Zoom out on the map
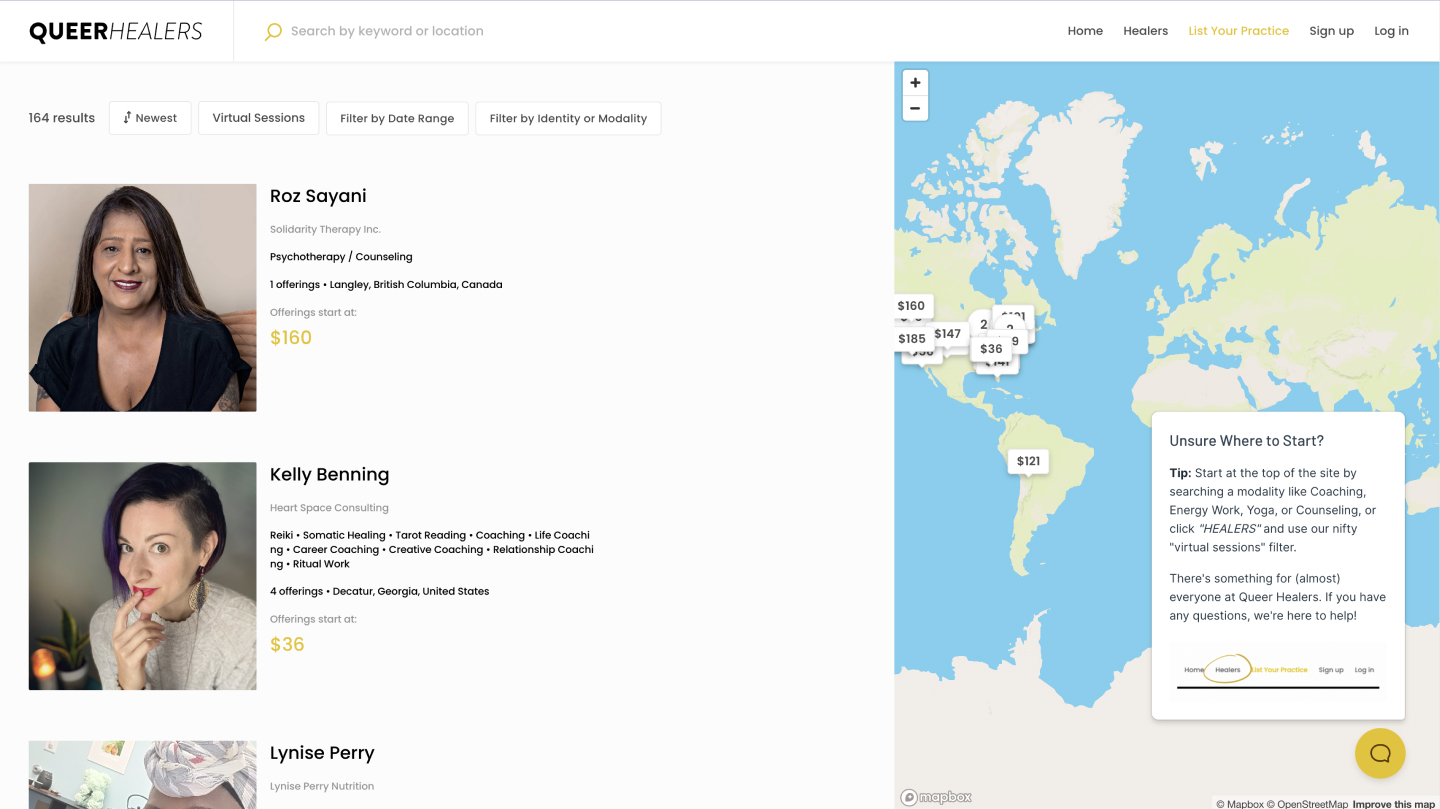 (915, 108)
